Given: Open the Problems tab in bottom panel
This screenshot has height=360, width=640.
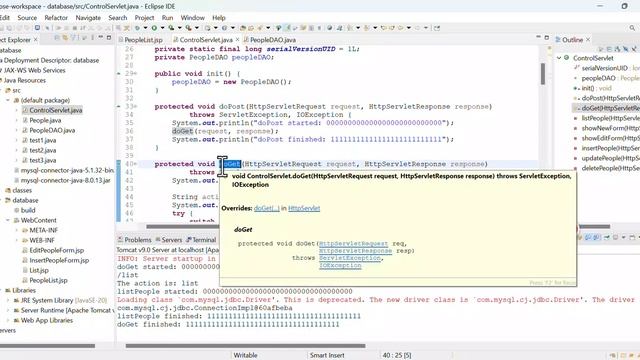Looking at the screenshot, I should pyautogui.click(x=134, y=240).
